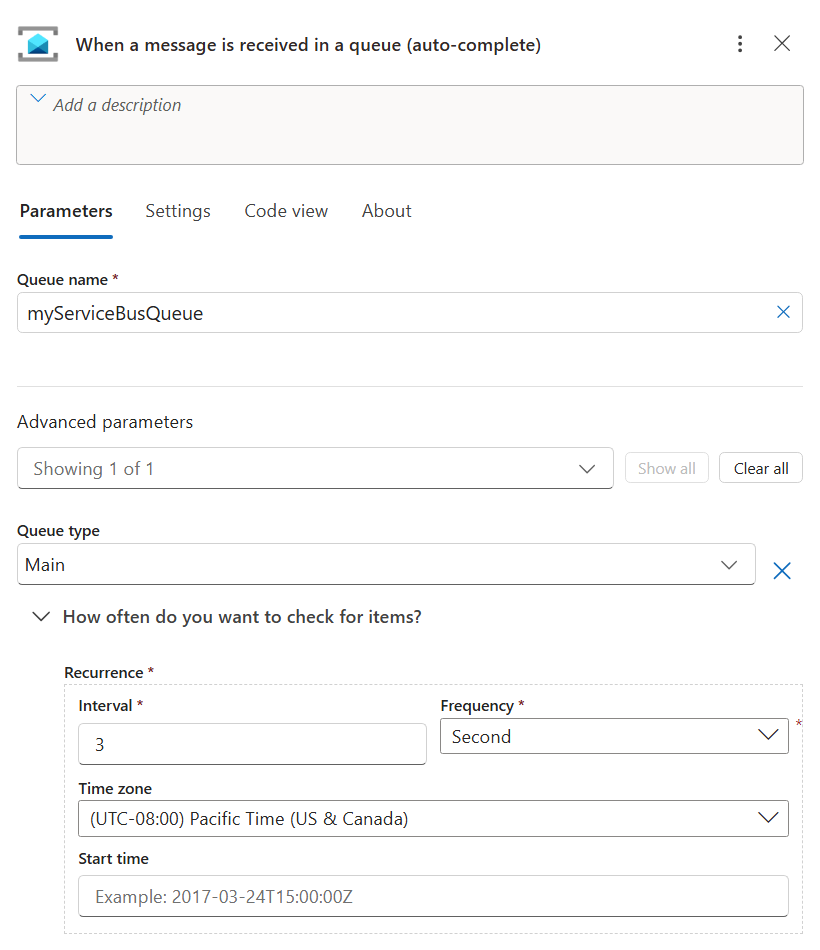This screenshot has width=820, height=950.
Task: Collapse How often do you want to check
Action: coord(41,617)
